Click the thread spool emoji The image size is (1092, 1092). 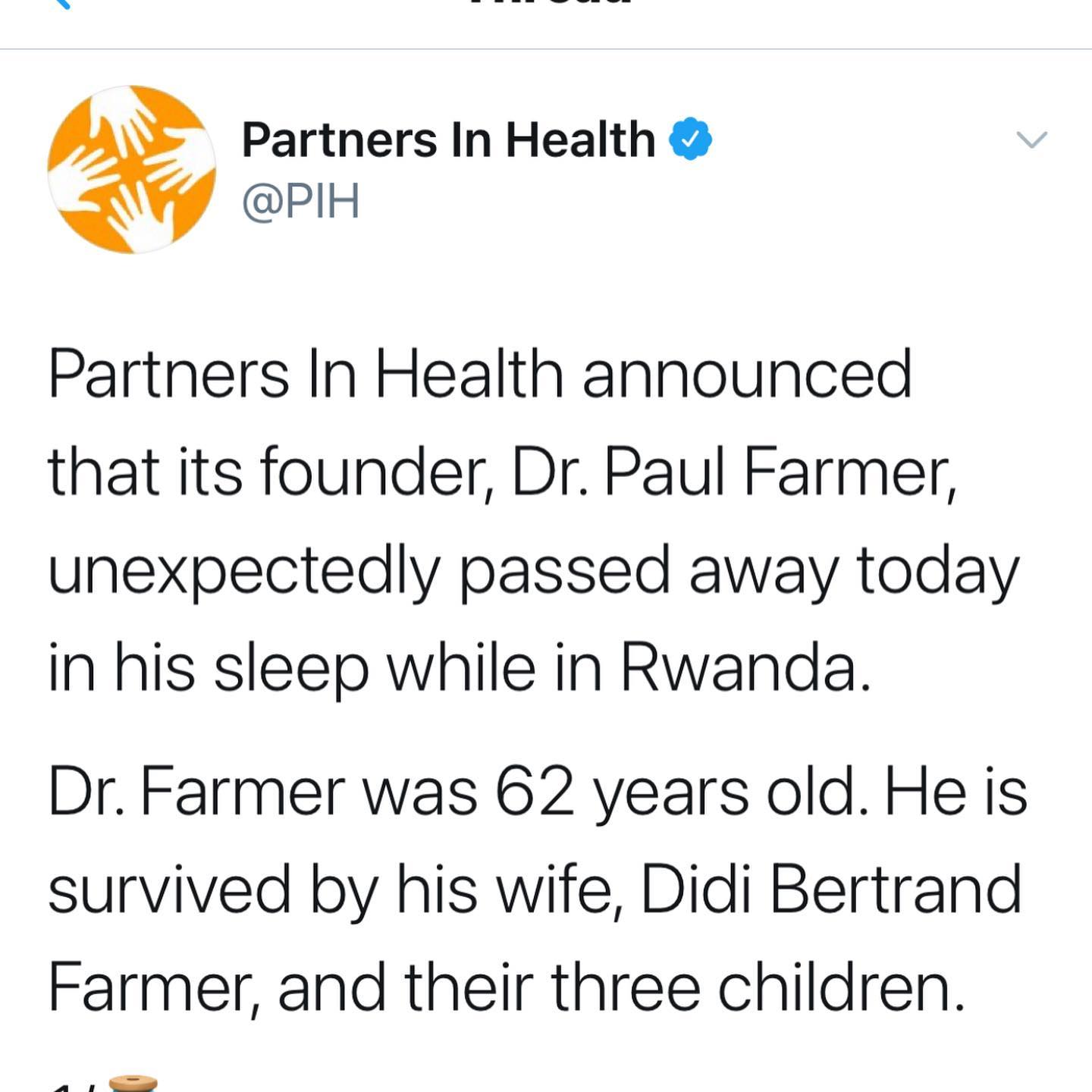point(133,1084)
